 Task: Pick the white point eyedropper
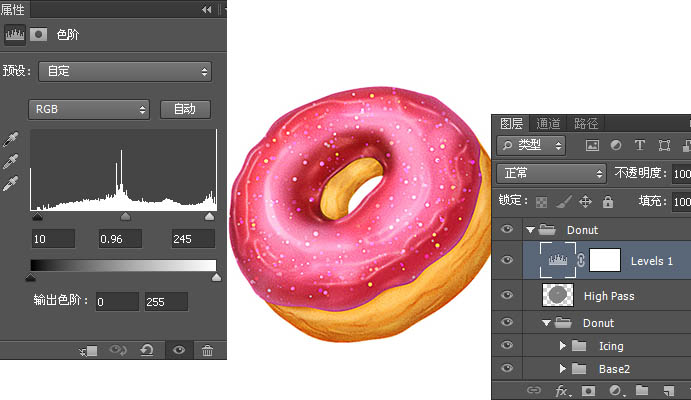pyautogui.click(x=11, y=184)
